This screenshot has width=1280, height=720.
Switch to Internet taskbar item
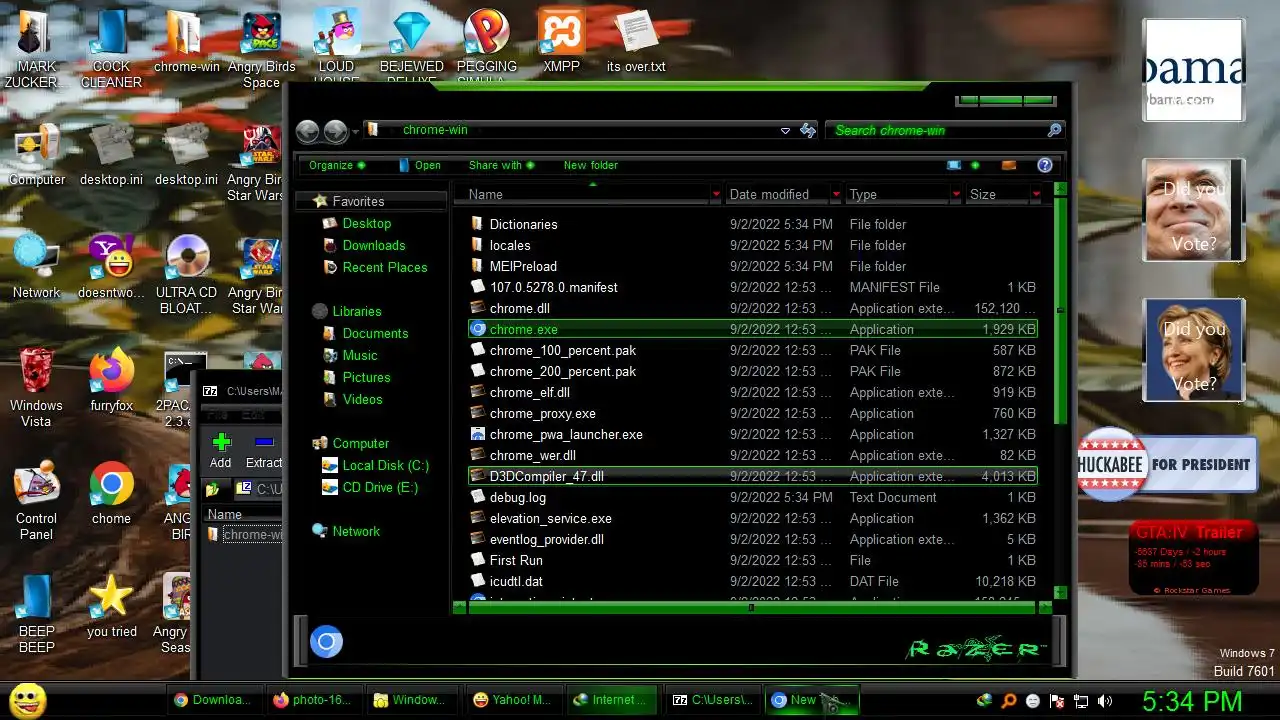tap(613, 700)
